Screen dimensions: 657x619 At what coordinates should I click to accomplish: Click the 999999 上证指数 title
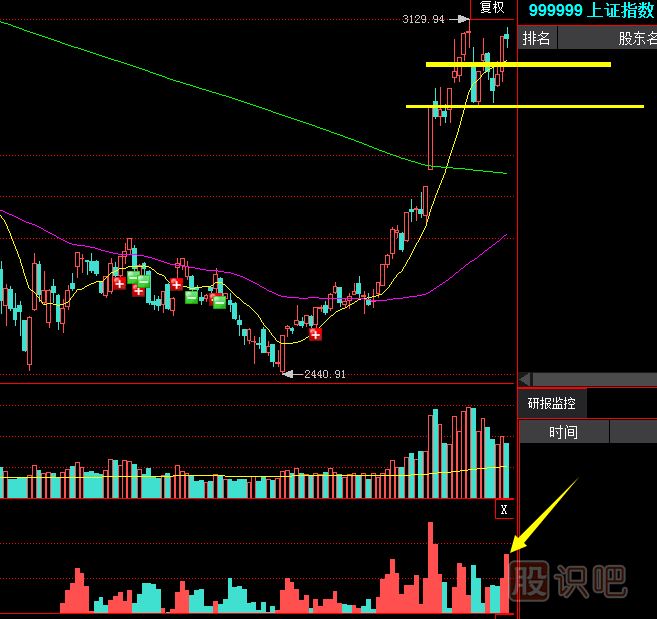pyautogui.click(x=591, y=10)
